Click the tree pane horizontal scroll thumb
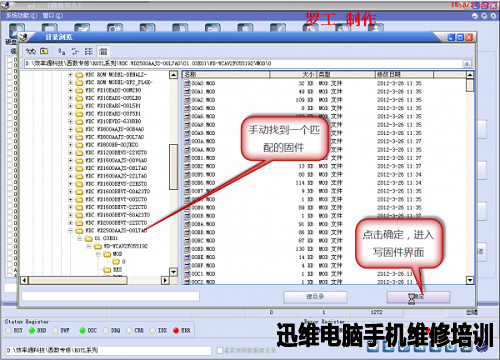 tap(78, 280)
